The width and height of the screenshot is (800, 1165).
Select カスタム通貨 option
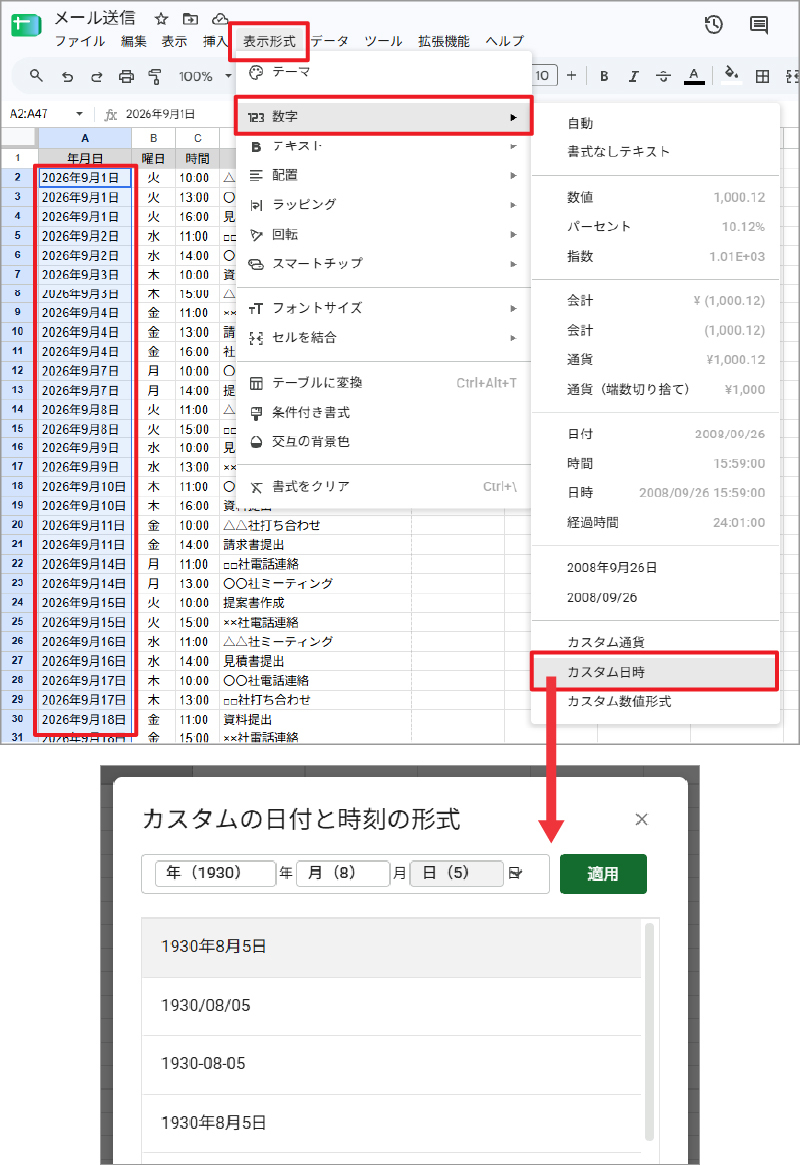tap(656, 642)
